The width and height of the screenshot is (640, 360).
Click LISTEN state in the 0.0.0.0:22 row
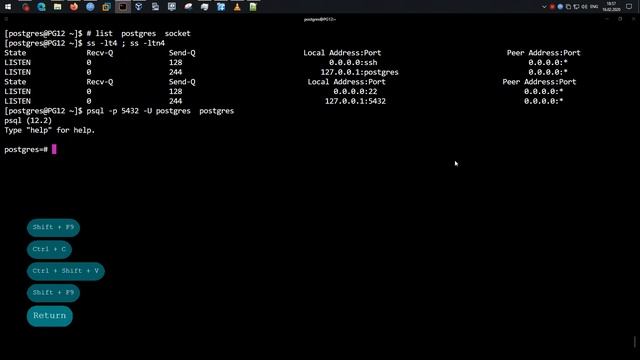(x=18, y=91)
